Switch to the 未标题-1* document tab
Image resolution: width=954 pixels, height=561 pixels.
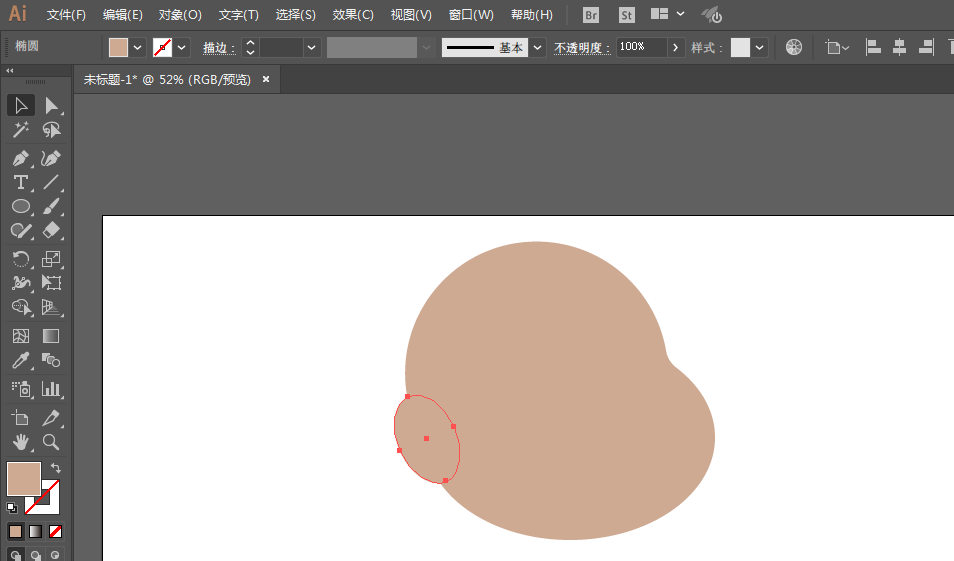point(167,79)
